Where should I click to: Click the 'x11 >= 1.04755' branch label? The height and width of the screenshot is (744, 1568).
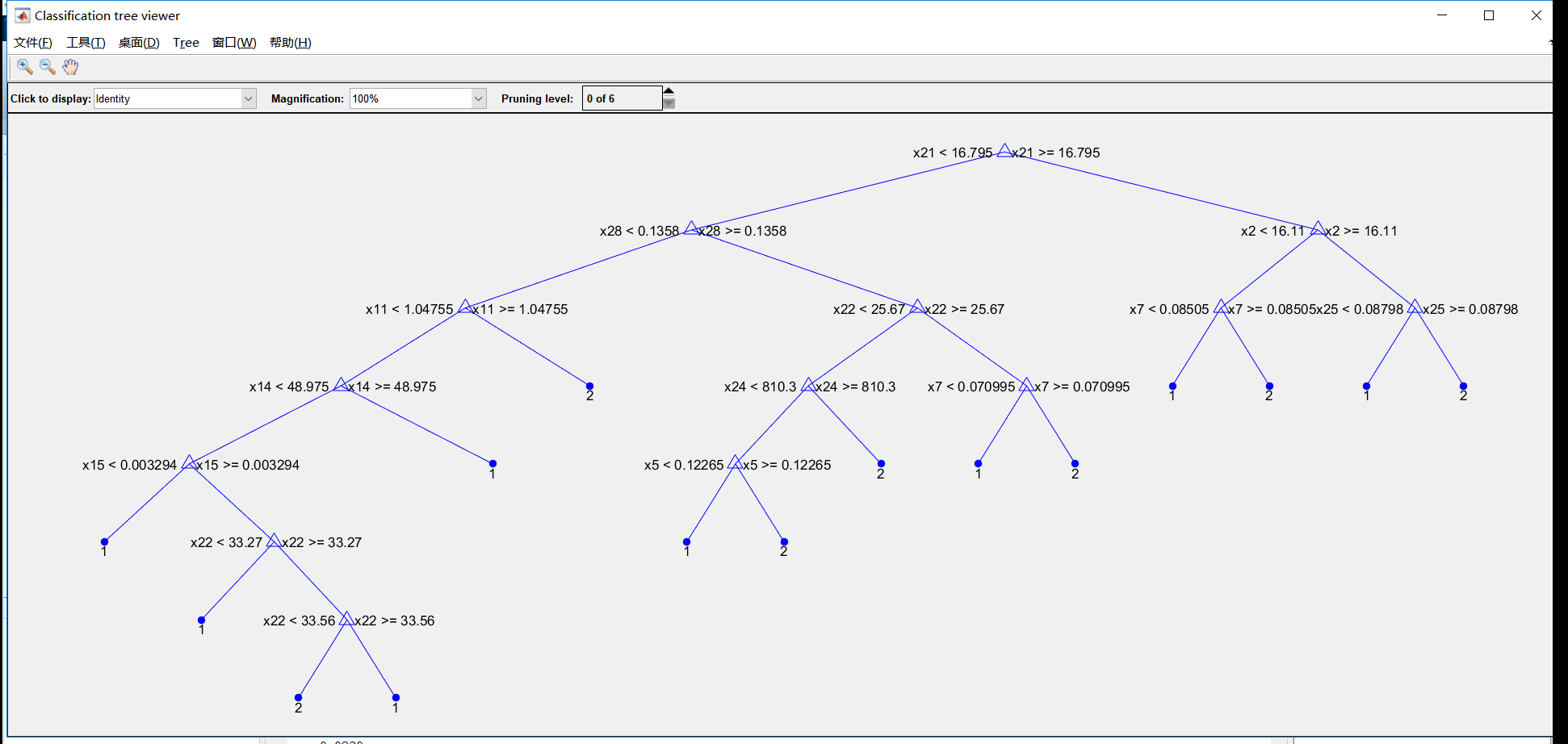coord(521,309)
